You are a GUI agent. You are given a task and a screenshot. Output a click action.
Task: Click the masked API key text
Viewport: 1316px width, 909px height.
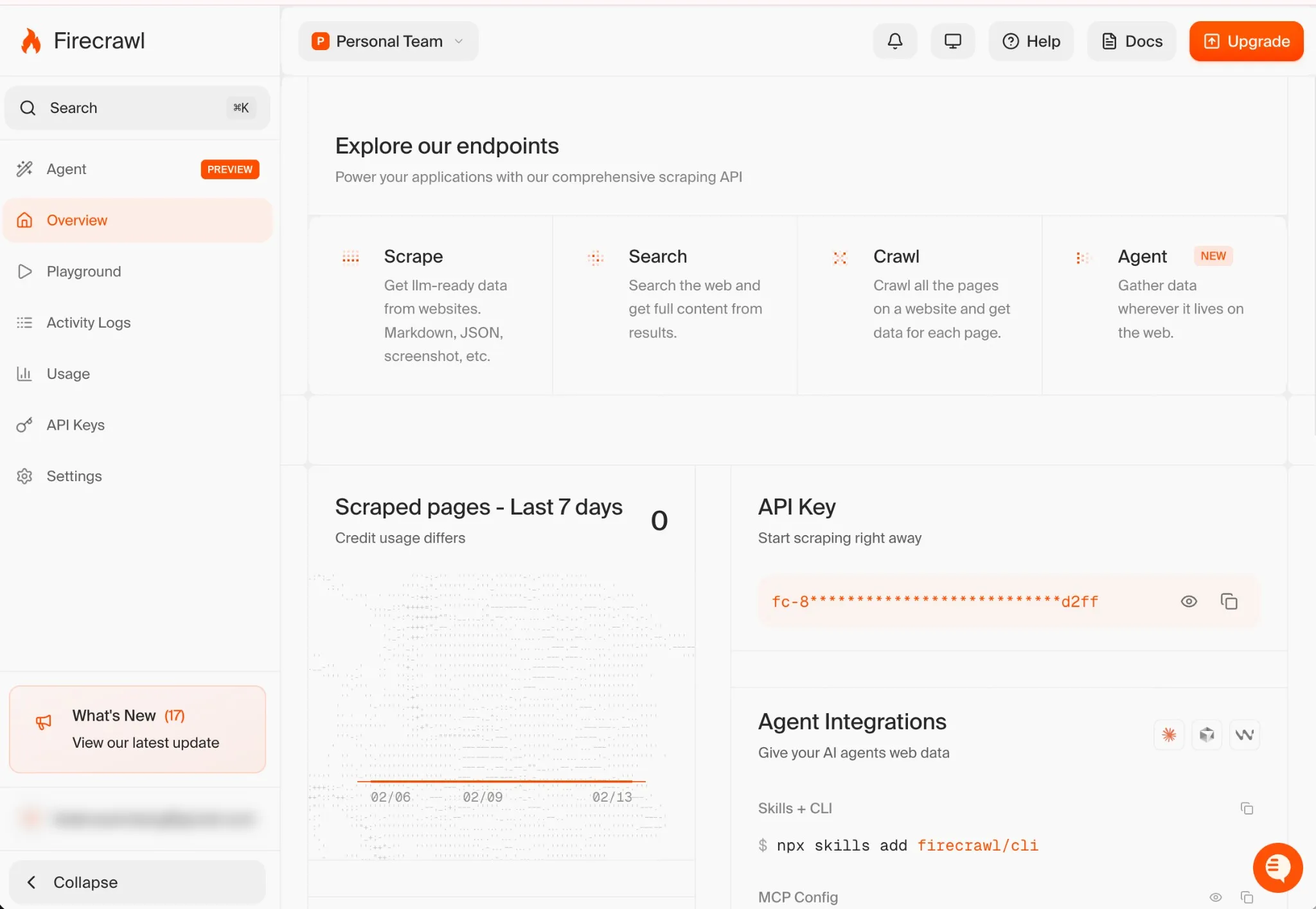pyautogui.click(x=935, y=601)
